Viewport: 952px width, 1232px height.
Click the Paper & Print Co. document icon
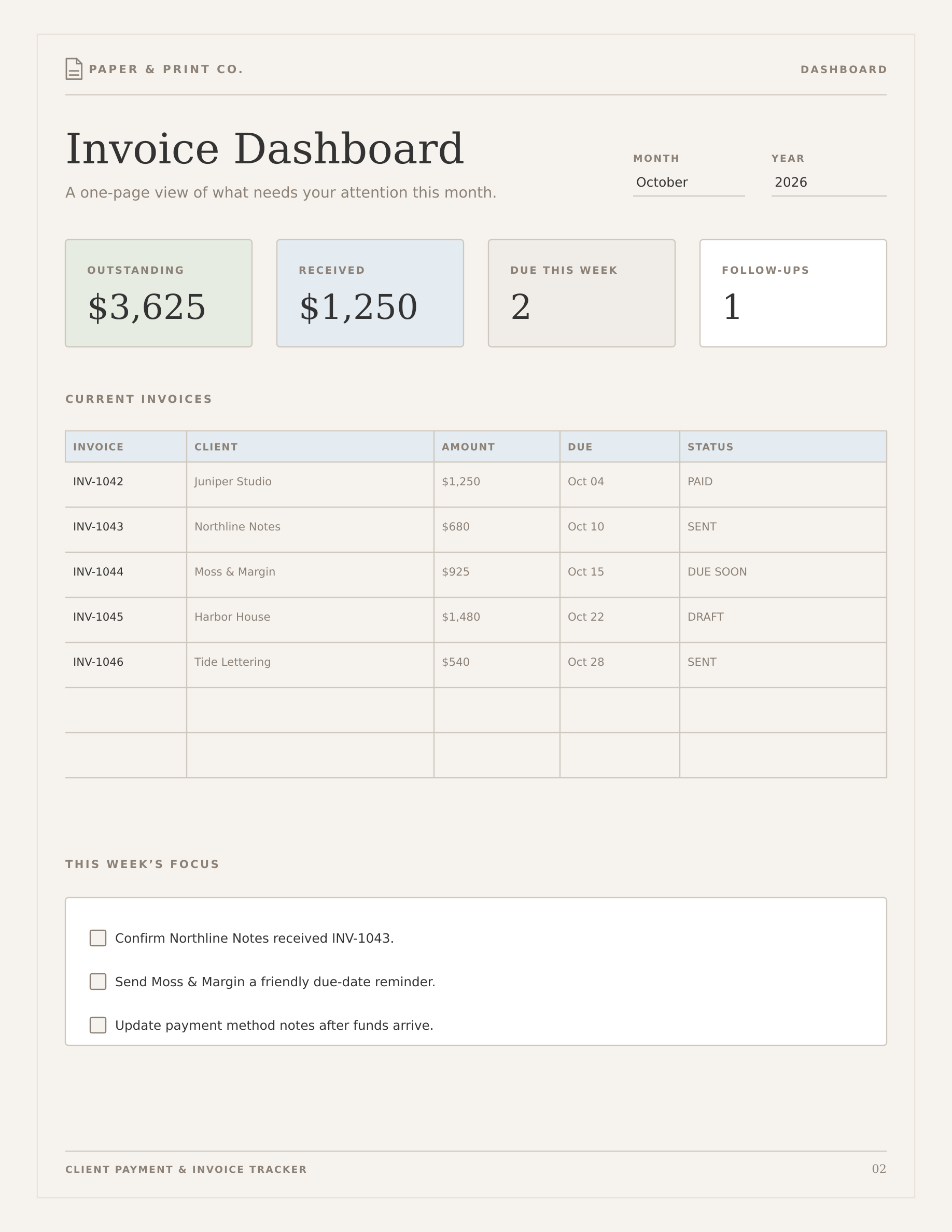(74, 69)
